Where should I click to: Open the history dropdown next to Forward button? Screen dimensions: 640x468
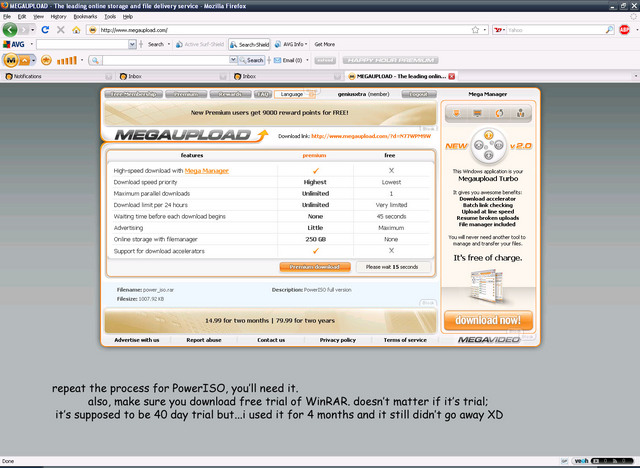(x=33, y=30)
